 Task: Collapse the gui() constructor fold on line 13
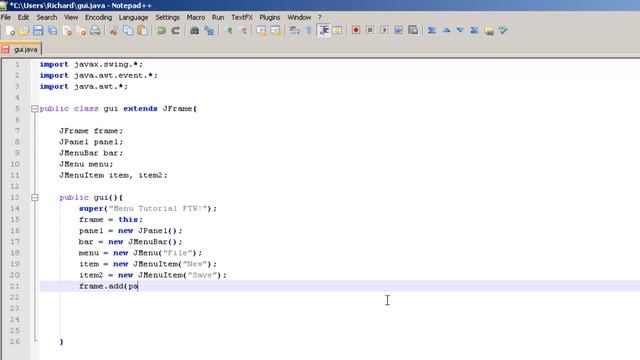35,198
